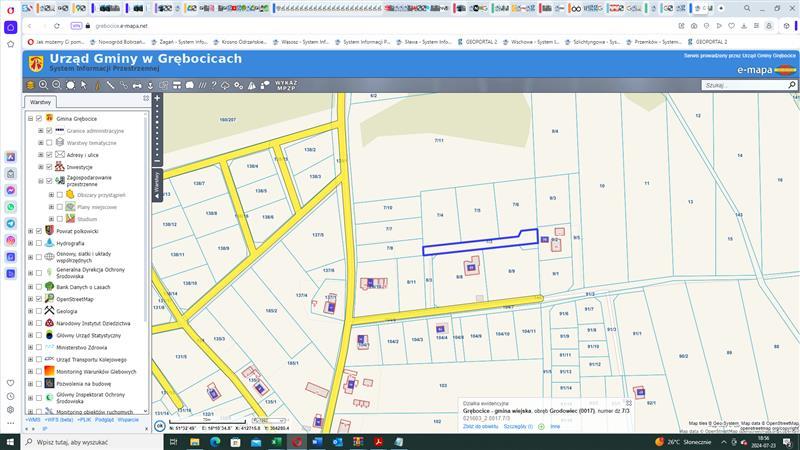Click the Zbliż do obiektu link
800x450 pixels.
click(x=480, y=427)
